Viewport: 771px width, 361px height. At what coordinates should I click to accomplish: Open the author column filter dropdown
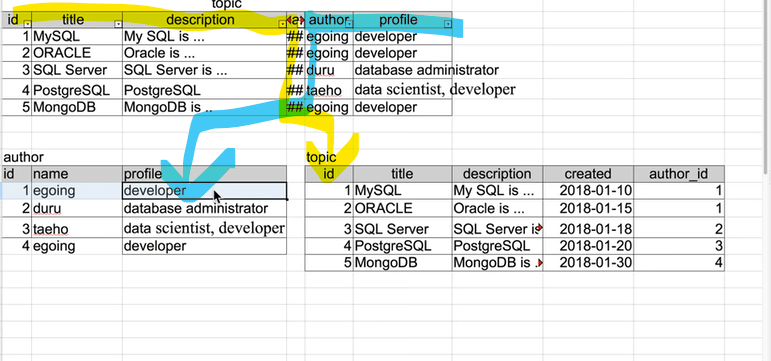pos(349,23)
